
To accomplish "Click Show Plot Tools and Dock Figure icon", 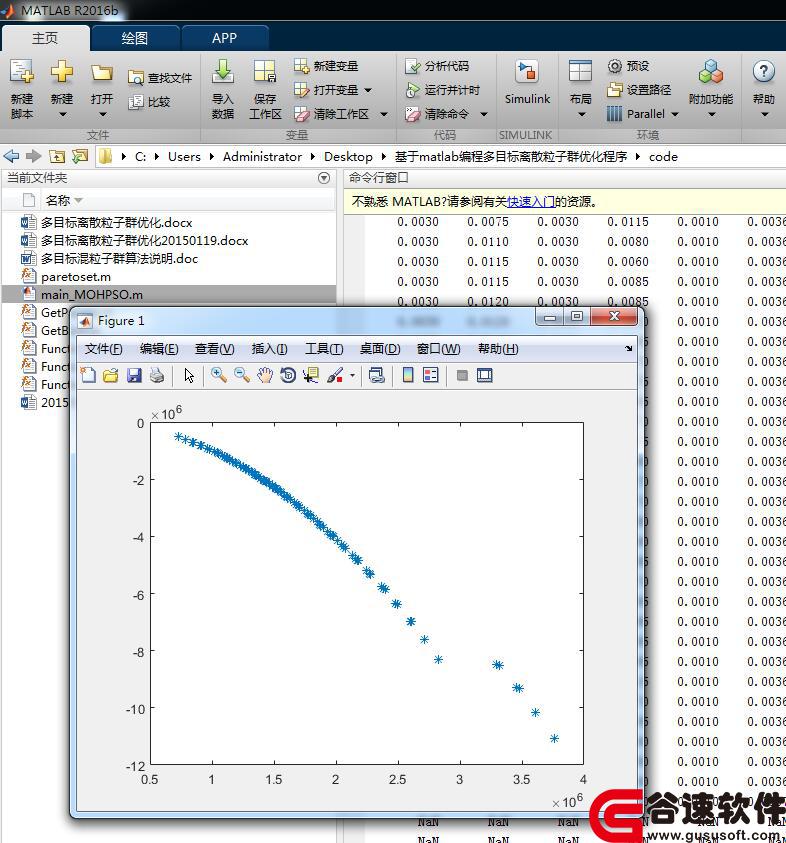I will pos(484,375).
